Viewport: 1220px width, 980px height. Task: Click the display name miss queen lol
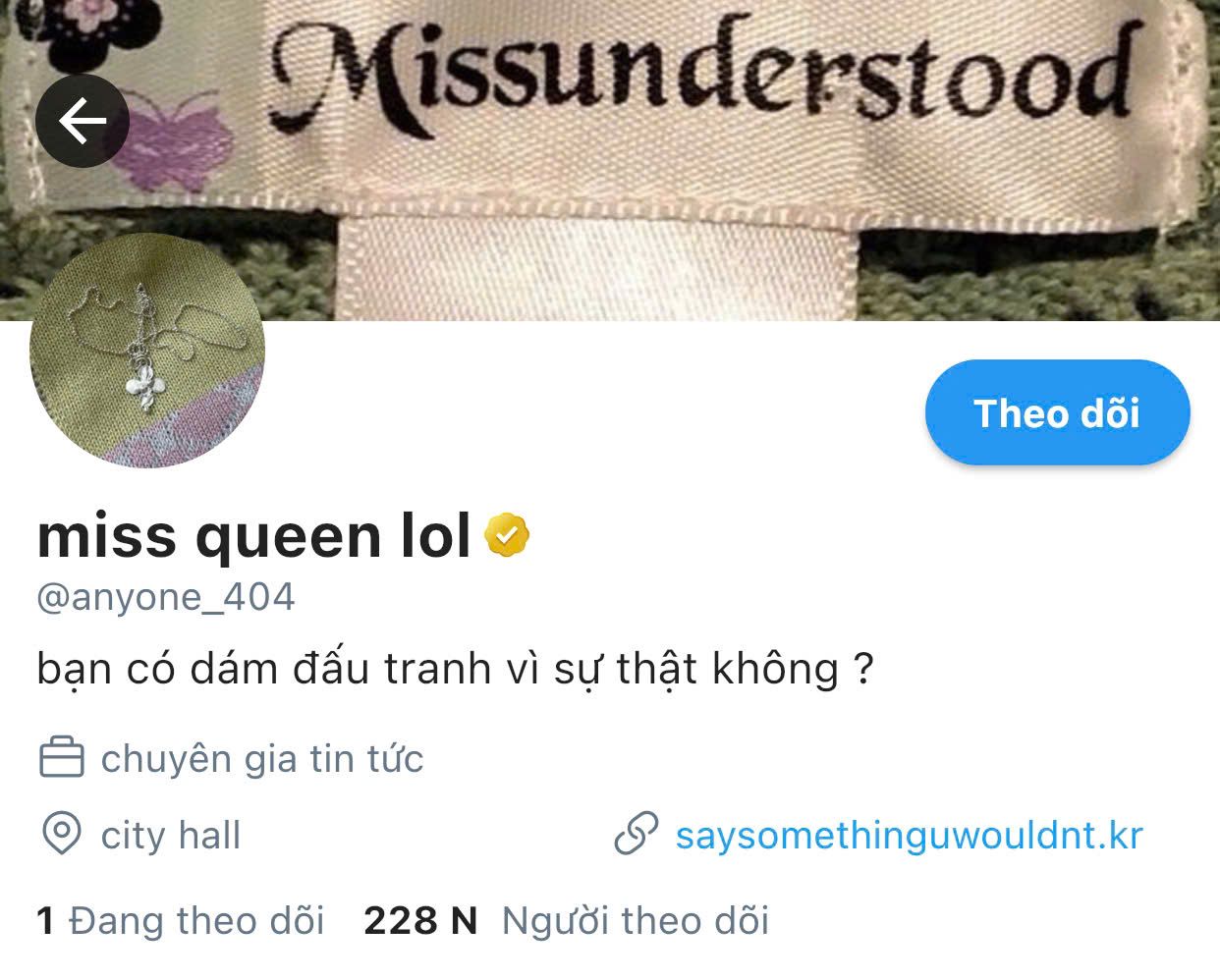[x=254, y=536]
